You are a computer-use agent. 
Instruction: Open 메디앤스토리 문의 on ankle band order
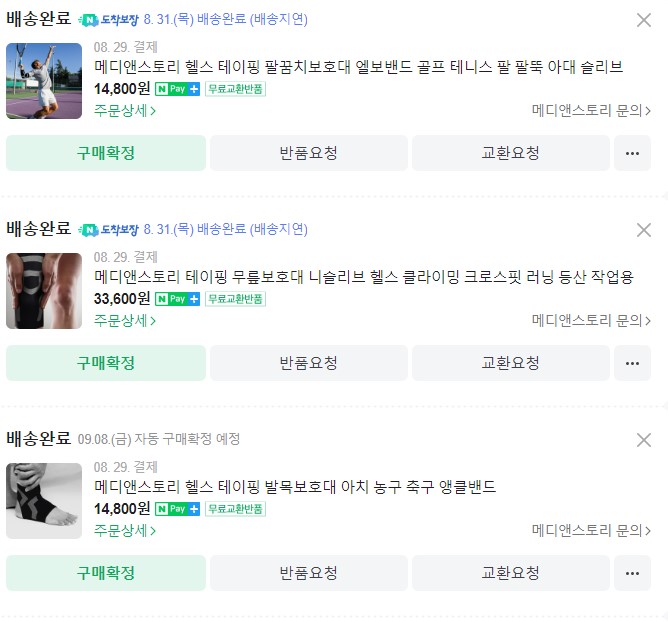(591, 531)
